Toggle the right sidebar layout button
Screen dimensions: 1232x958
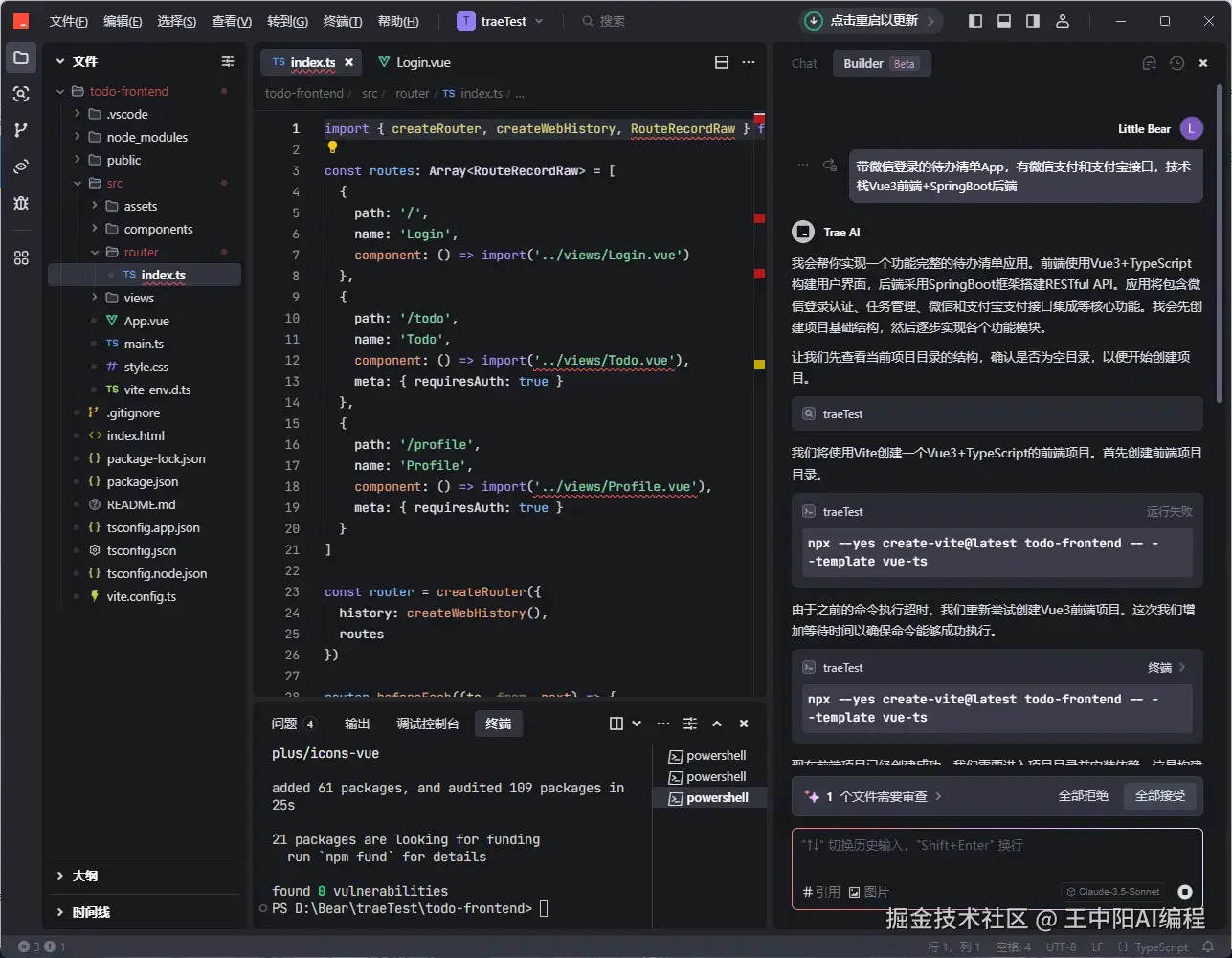point(1033,21)
